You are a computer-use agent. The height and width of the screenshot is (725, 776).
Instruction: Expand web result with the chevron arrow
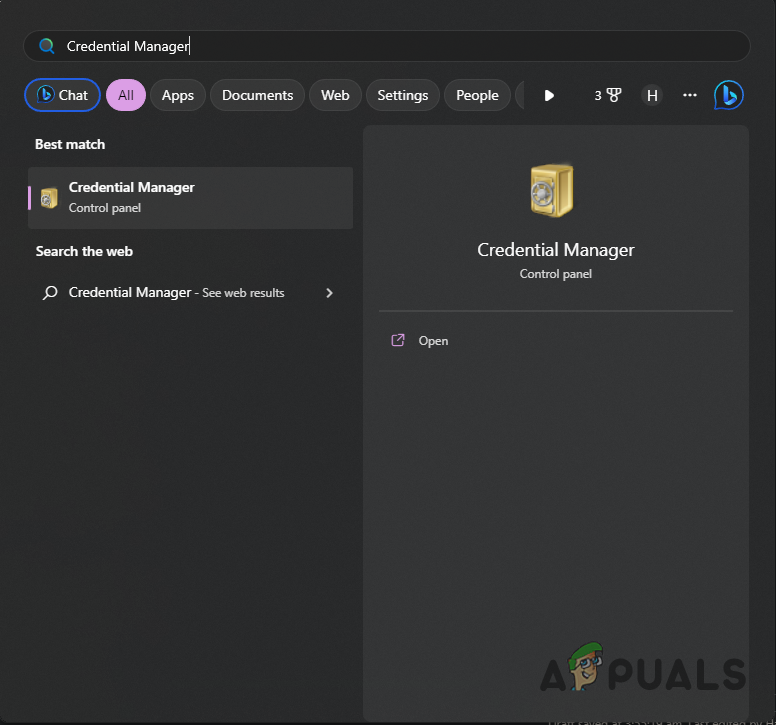coord(330,293)
